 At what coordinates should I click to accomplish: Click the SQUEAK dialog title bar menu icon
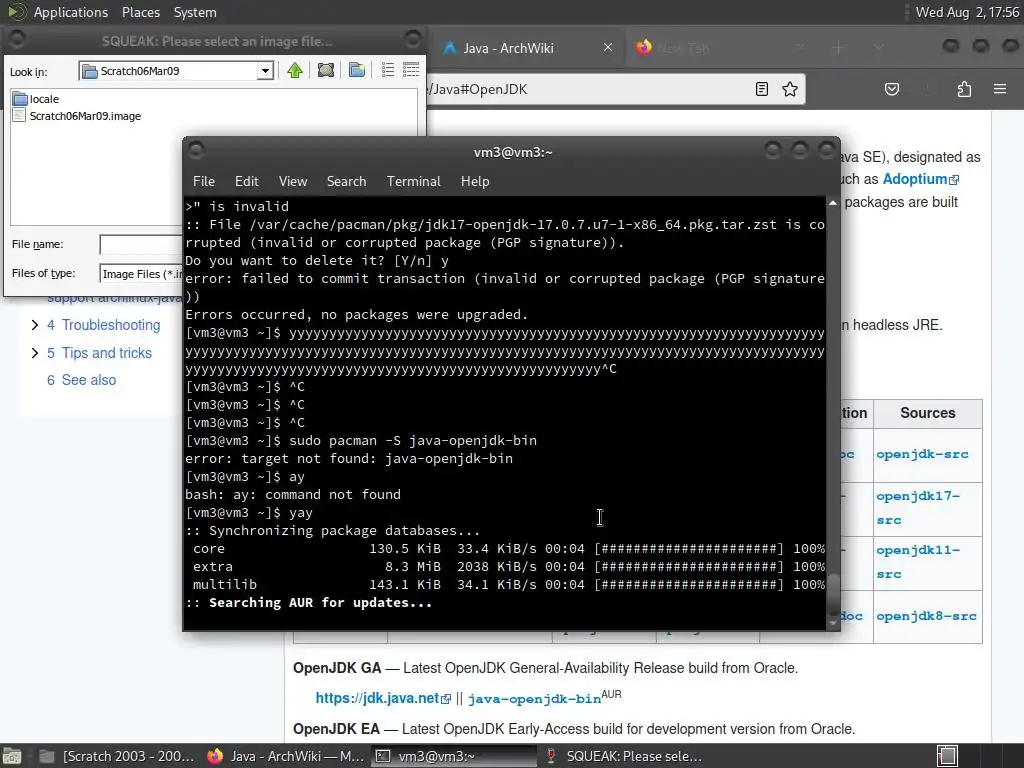[x=16, y=40]
